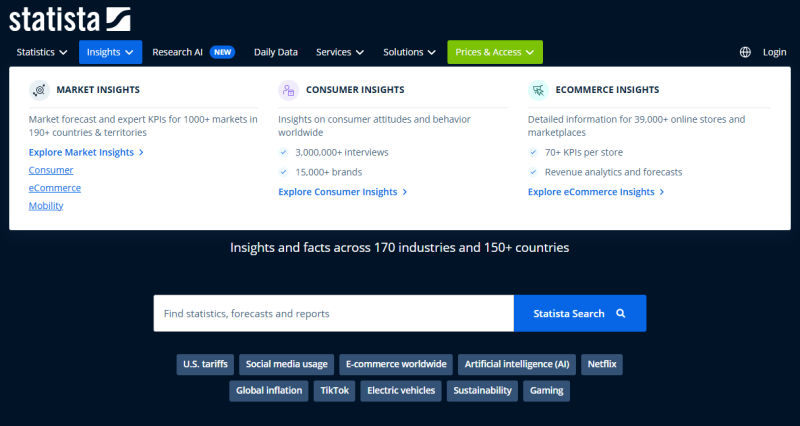Screen dimensions: 800x426
Task: Open the Prices & Access dropdown
Action: pyautogui.click(x=495, y=52)
